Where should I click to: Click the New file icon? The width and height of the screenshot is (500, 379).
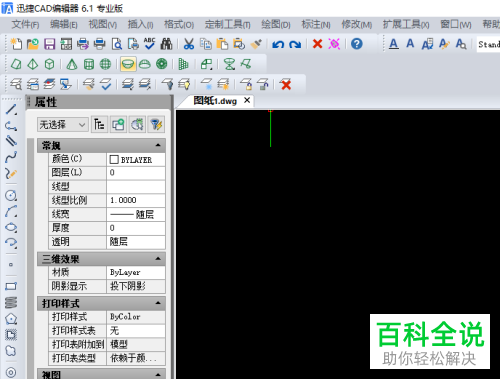click(x=16, y=44)
